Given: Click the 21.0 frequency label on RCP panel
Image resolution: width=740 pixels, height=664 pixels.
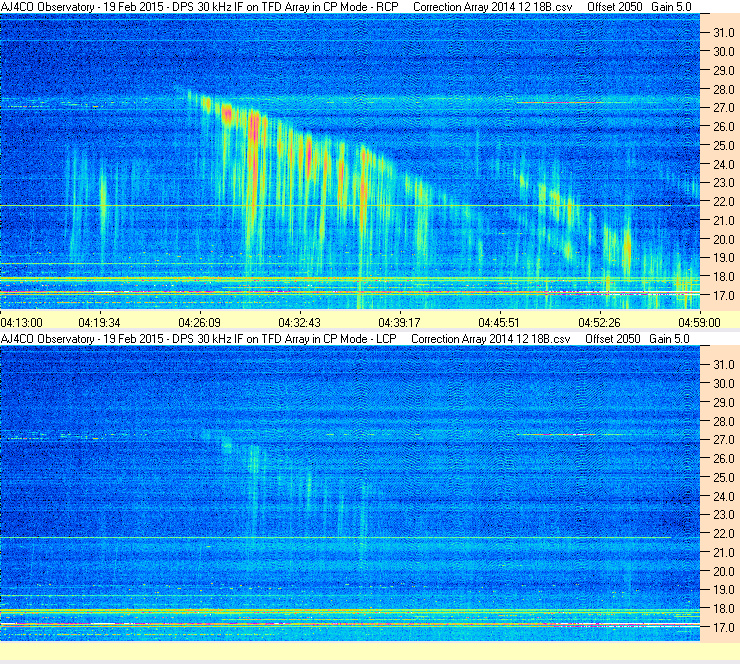Looking at the screenshot, I should 724,220.
